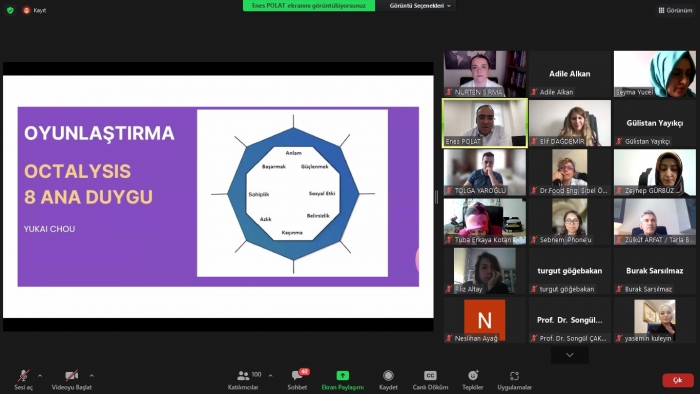The image size is (700, 394).
Task: Change layout via Görünüm menu
Action: pos(675,10)
